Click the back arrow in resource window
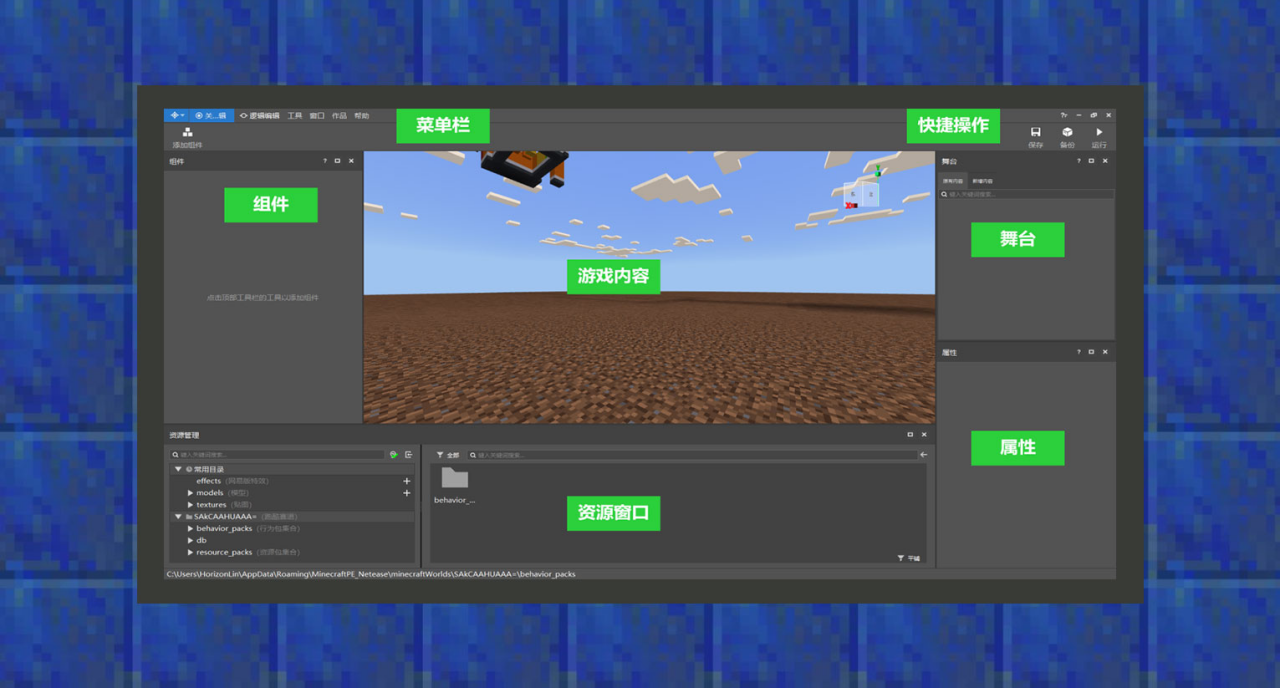Screen dimensions: 1280x688 pyautogui.click(x=923, y=455)
